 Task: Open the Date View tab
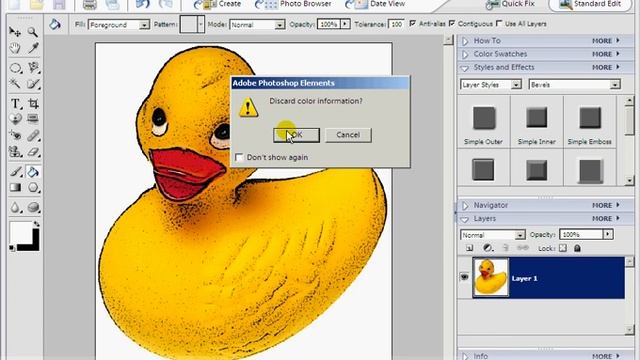(x=375, y=4)
